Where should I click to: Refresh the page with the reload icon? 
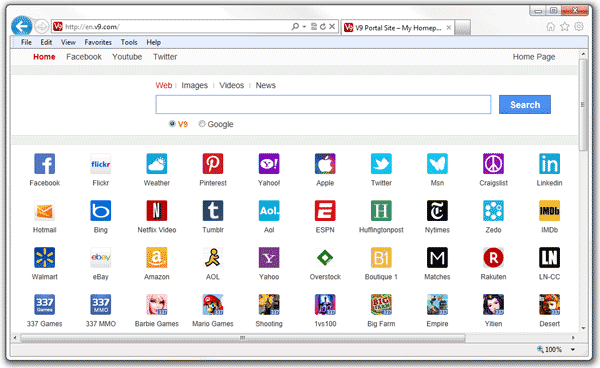click(x=323, y=26)
